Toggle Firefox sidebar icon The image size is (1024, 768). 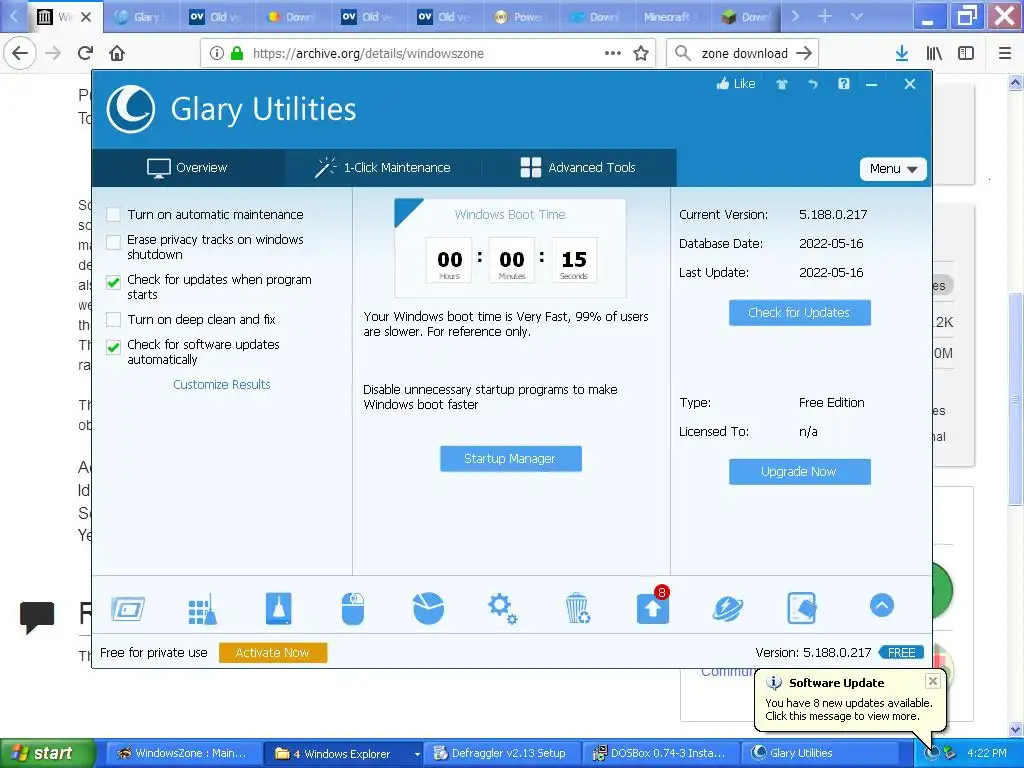[x=966, y=54]
